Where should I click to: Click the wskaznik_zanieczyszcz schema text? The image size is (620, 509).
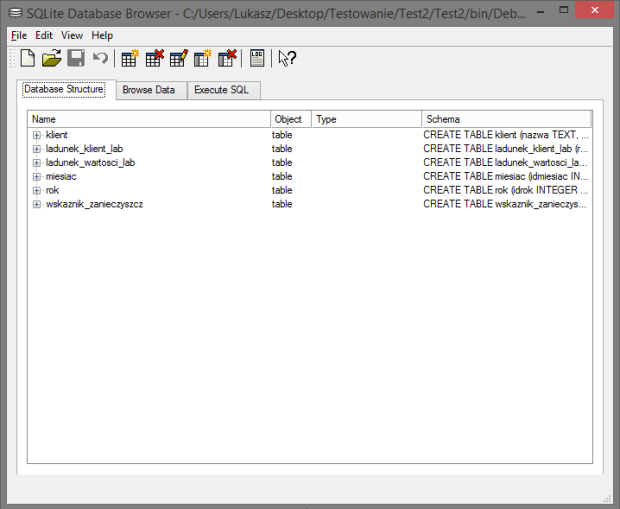(506, 204)
